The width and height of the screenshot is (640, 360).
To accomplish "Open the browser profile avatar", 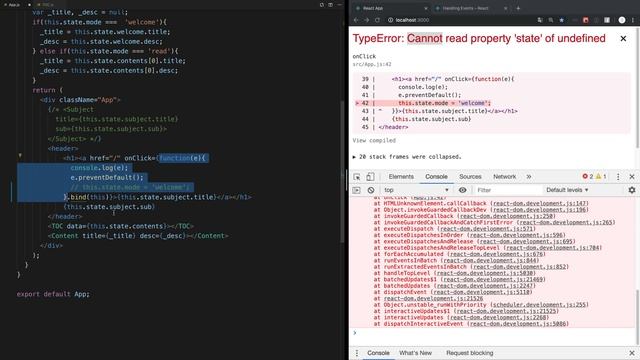I will [x=622, y=20].
